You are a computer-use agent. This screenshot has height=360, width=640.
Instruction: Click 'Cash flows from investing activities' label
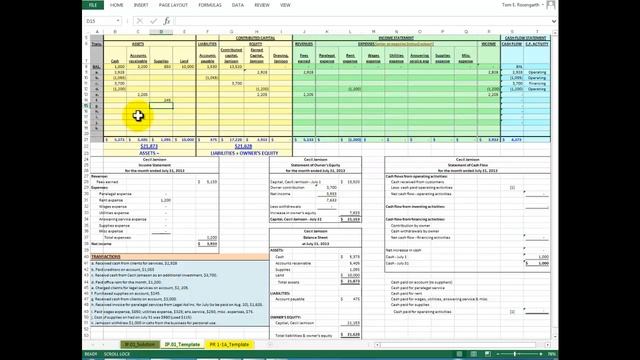[415, 207]
